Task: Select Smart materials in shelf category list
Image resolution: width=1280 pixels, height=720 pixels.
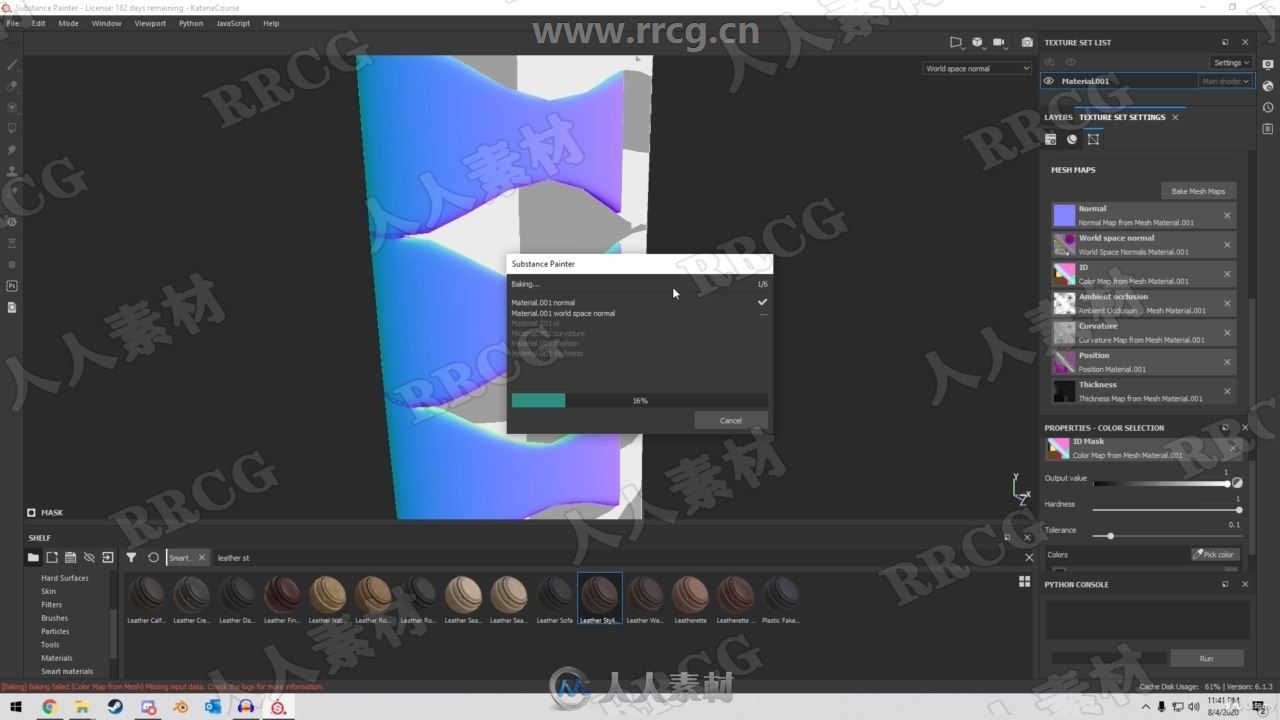Action: (x=67, y=671)
